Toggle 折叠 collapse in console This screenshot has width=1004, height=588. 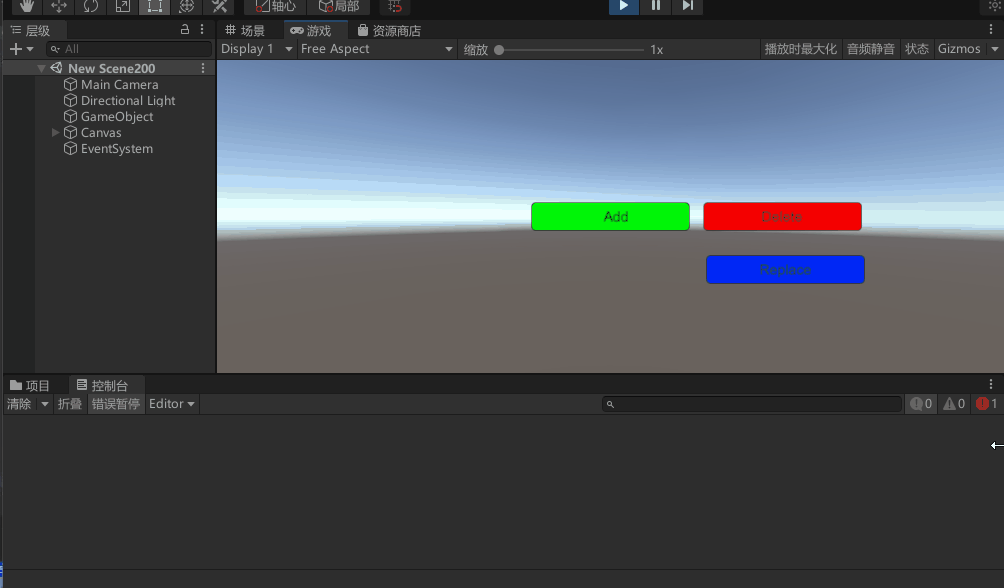(70, 404)
